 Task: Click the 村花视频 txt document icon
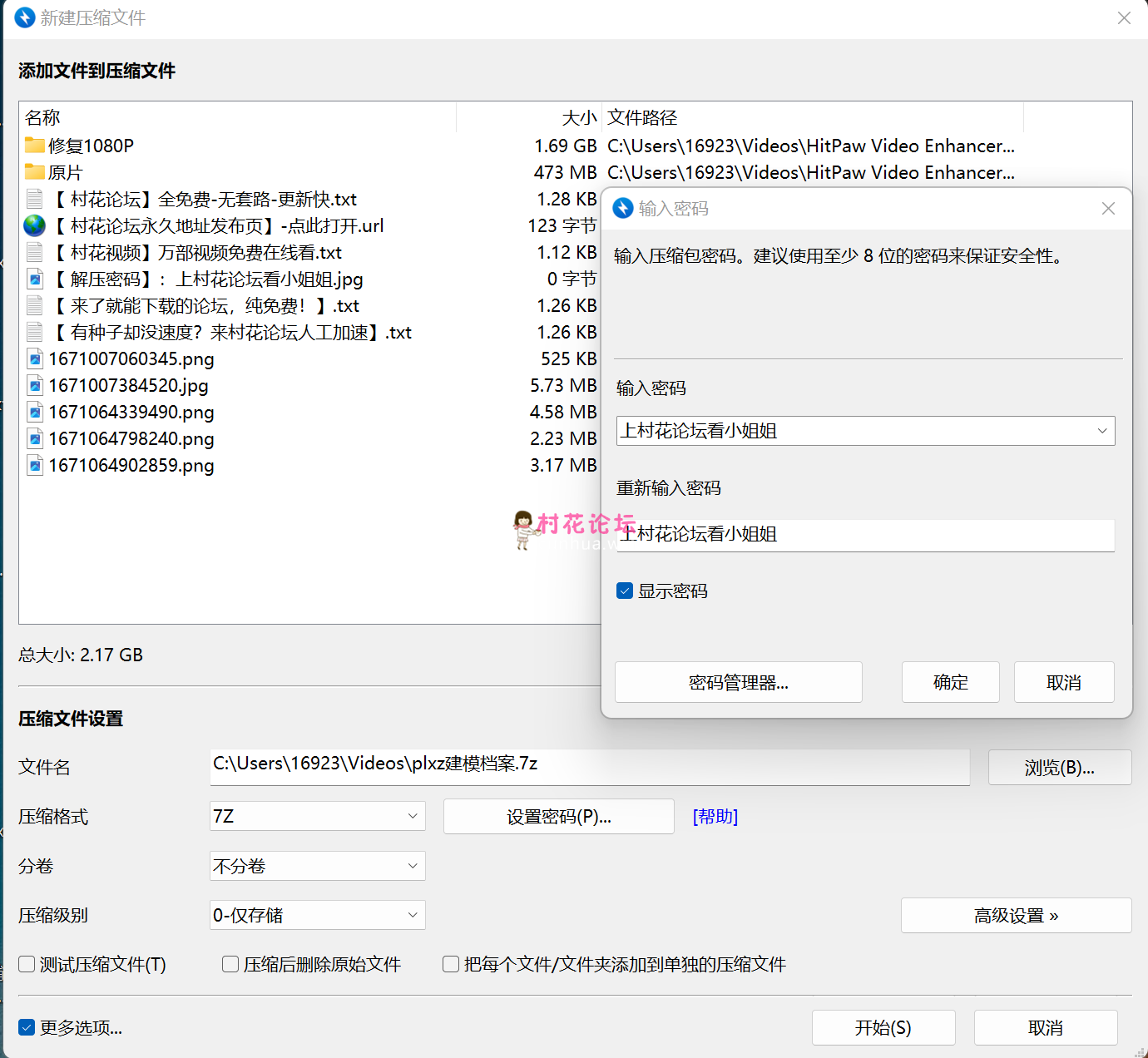click(x=35, y=252)
